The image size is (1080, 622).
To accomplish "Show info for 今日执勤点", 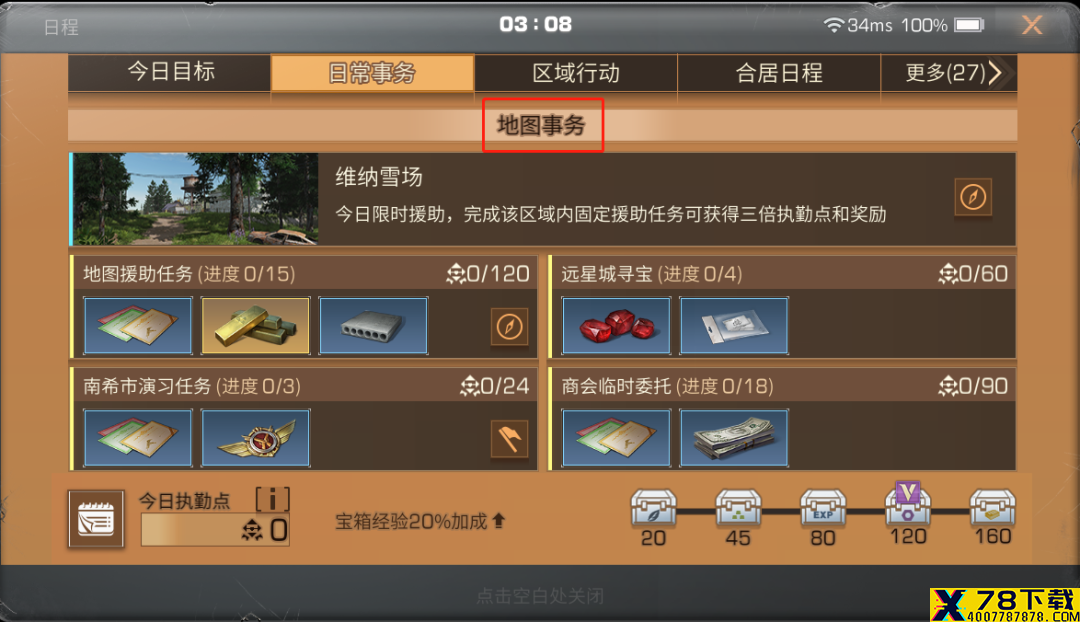I will tap(273, 499).
